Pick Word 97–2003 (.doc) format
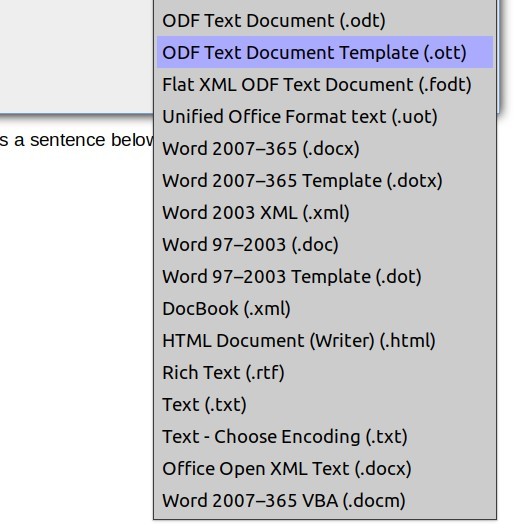 point(325,244)
